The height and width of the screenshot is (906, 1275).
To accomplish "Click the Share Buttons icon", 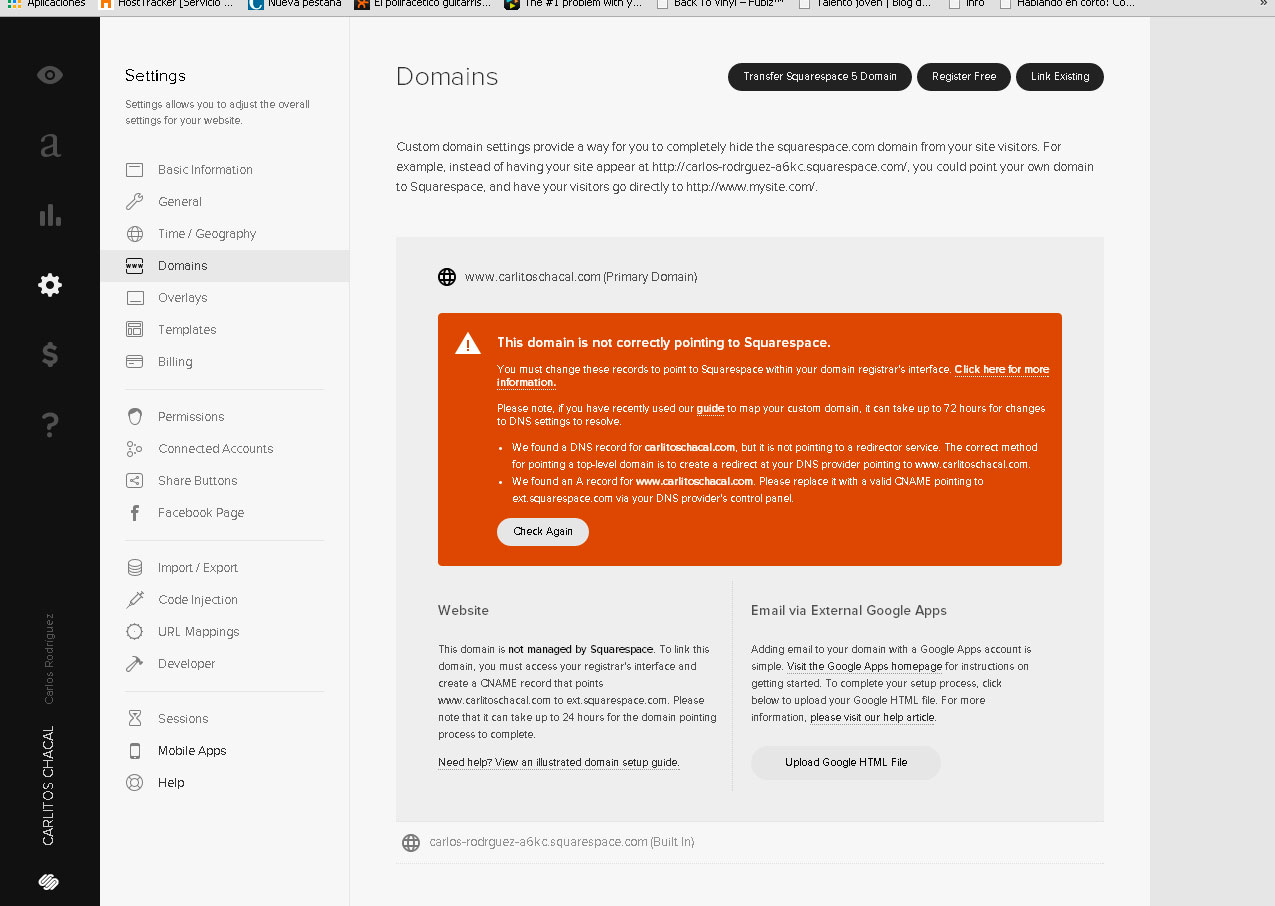I will pyautogui.click(x=135, y=481).
